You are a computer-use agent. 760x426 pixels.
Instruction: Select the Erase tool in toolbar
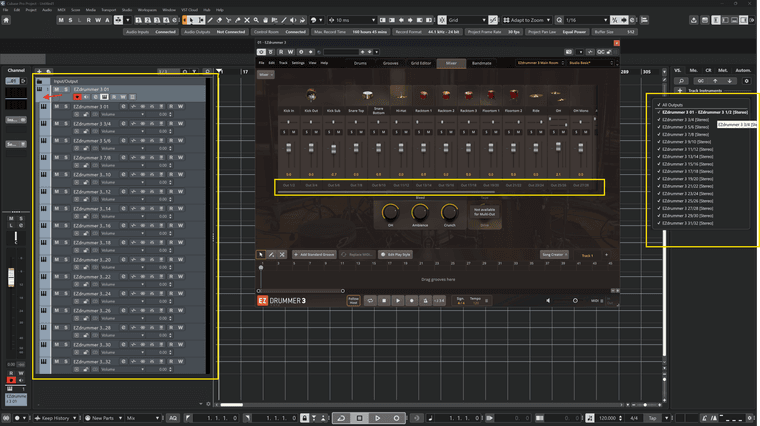[219, 20]
